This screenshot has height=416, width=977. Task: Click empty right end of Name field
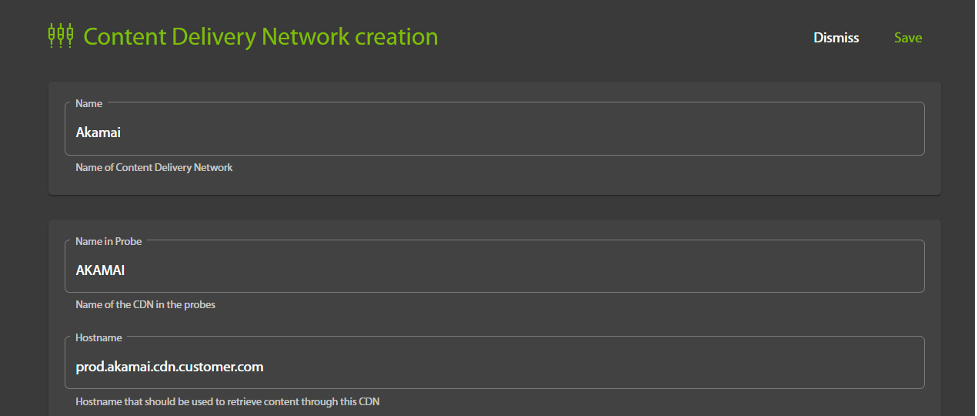click(880, 131)
